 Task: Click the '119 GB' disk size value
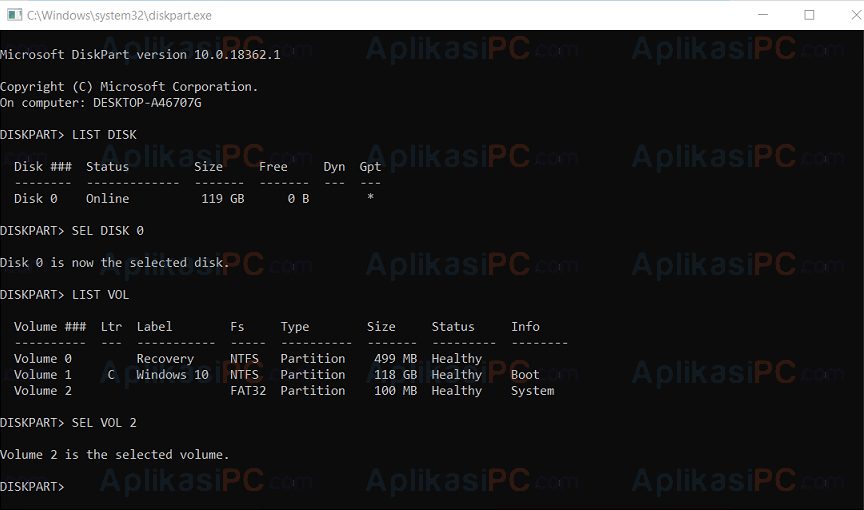[223, 198]
